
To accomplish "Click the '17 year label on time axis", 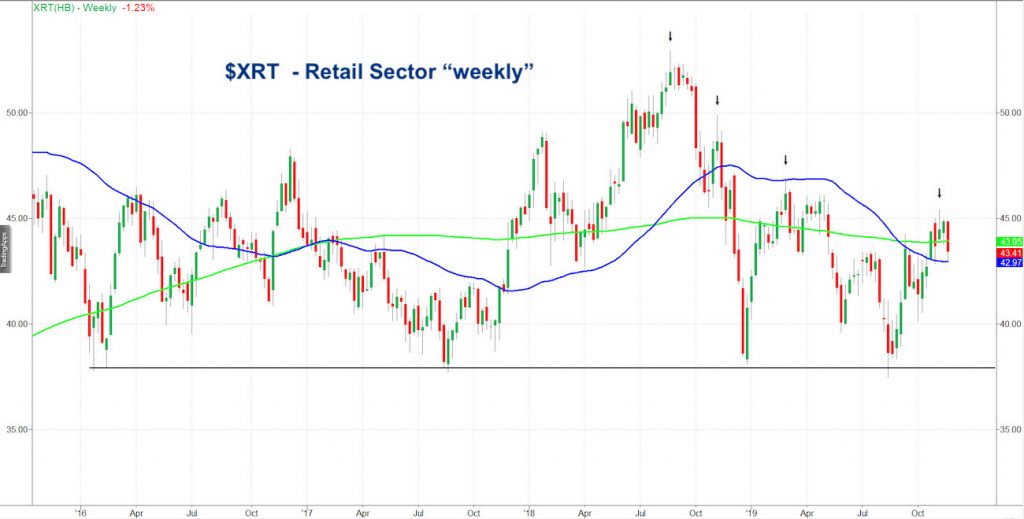I will point(307,511).
